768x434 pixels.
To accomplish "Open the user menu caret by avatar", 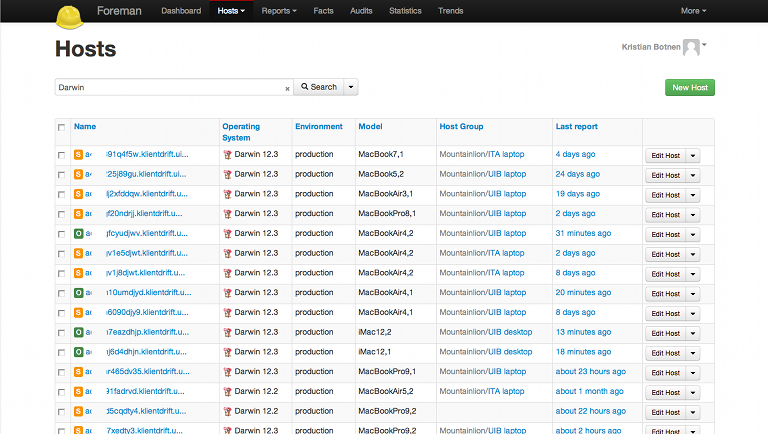I will pos(704,45).
